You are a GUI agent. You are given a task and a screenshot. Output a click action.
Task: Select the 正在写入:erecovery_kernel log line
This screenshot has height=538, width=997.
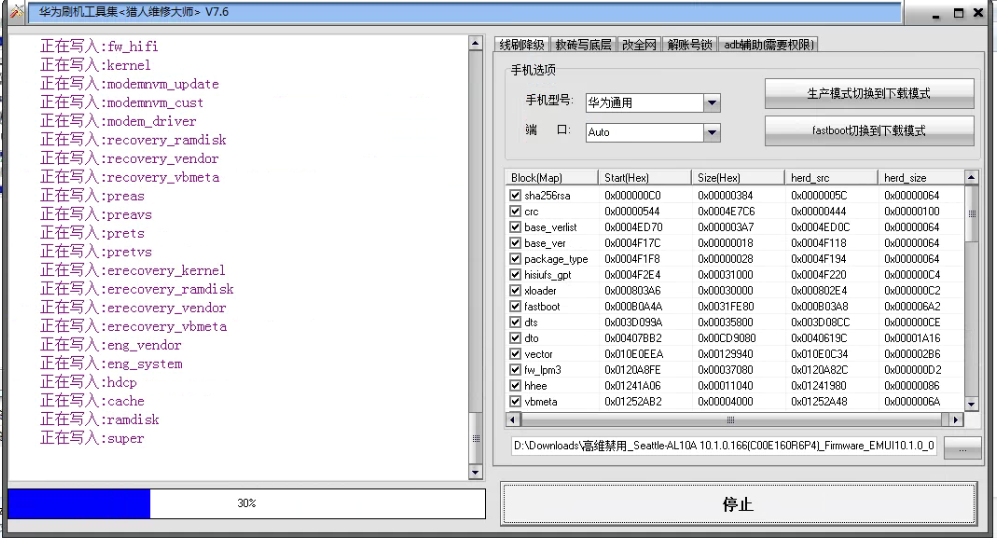[x=133, y=270]
